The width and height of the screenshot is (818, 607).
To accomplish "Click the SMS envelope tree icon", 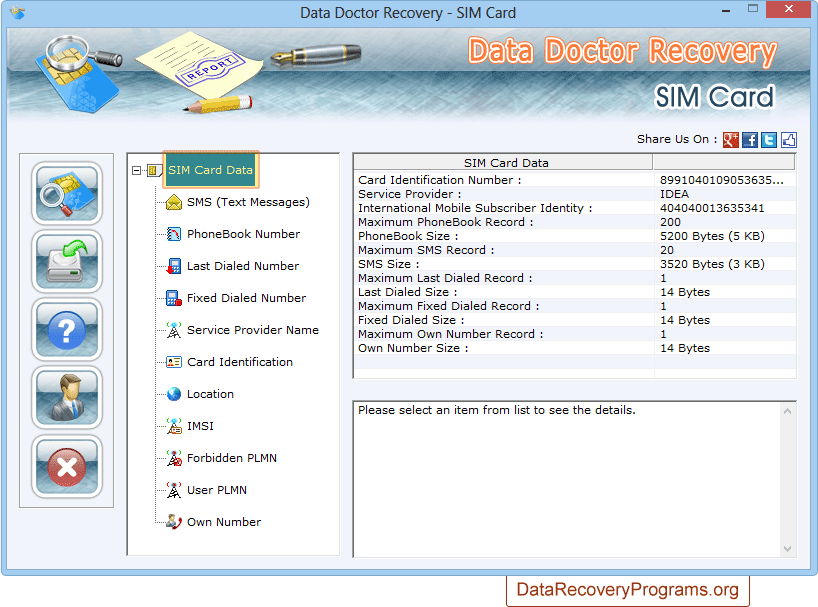I will coord(174,202).
